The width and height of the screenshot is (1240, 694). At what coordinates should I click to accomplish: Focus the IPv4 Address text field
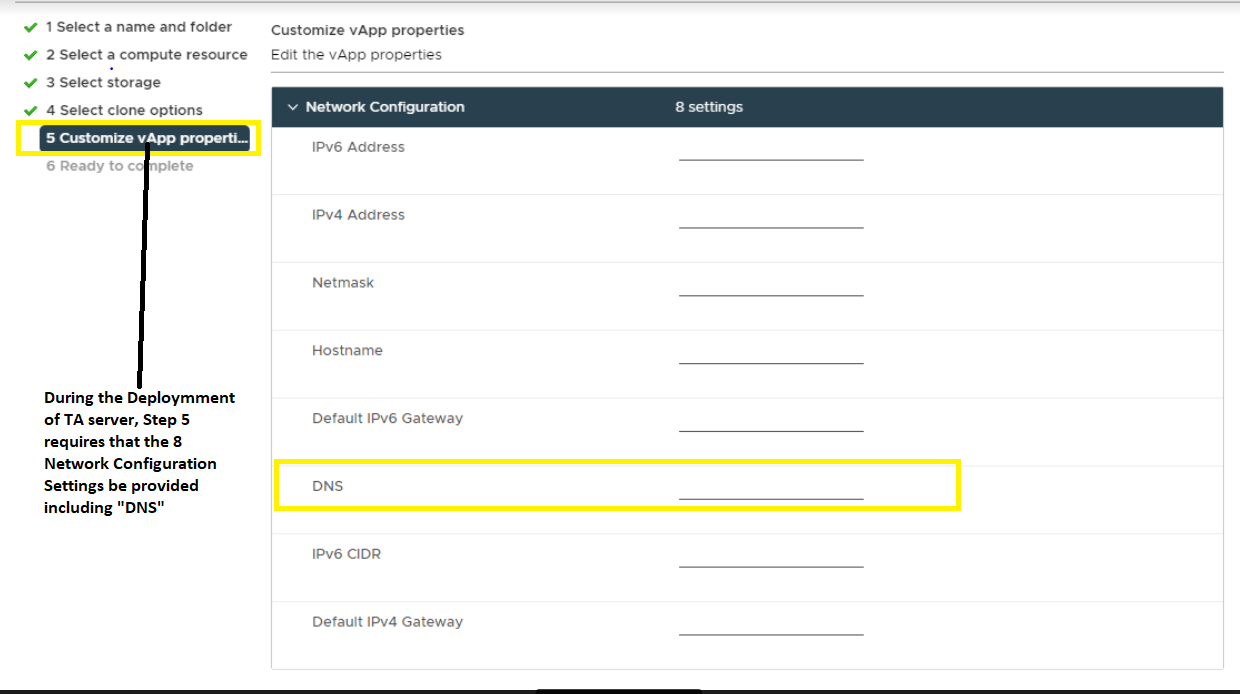[x=770, y=218]
